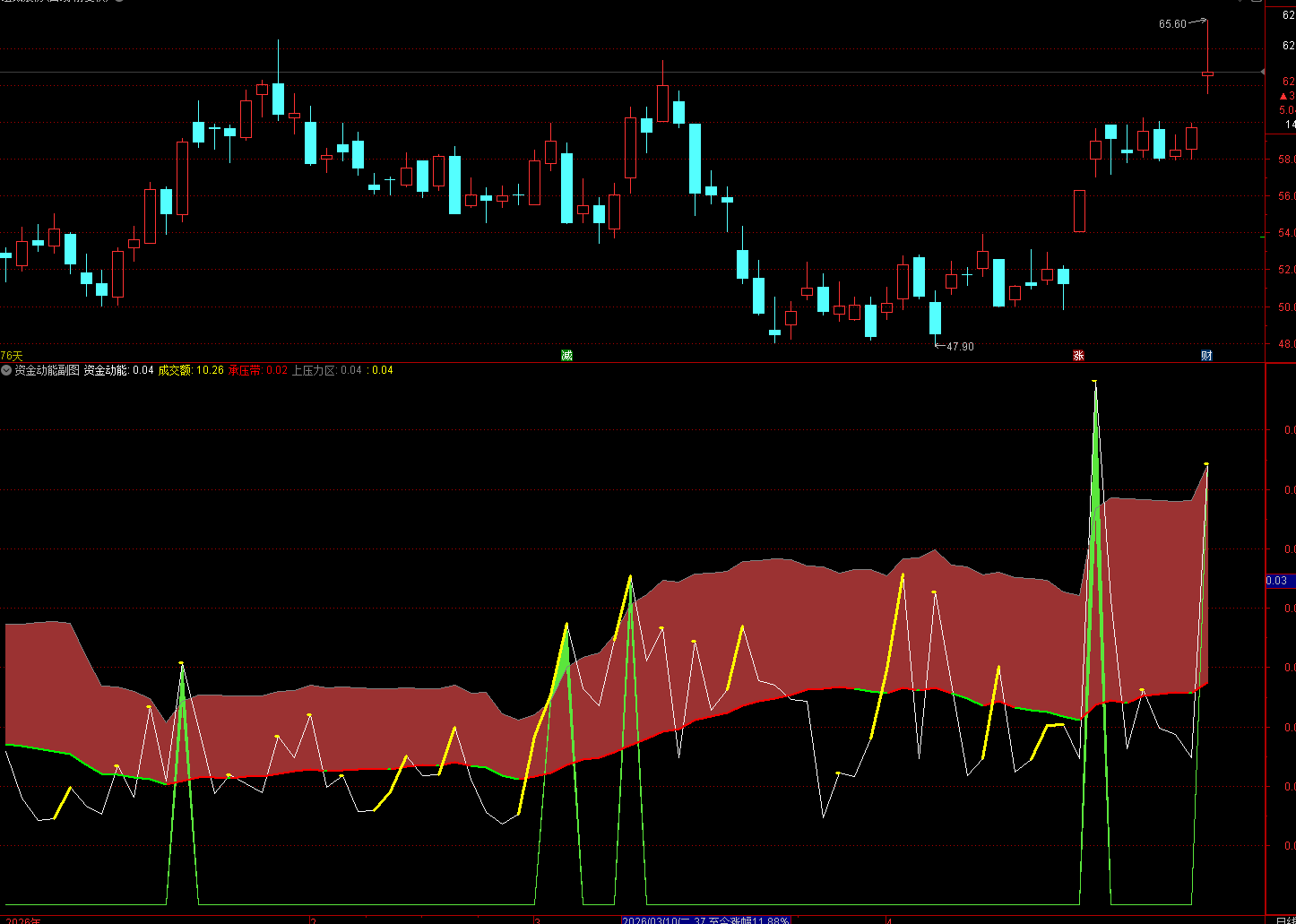Expand the 资金动能副图 indicator dropdown arrow
This screenshot has height=924, width=1296.
click(6, 370)
